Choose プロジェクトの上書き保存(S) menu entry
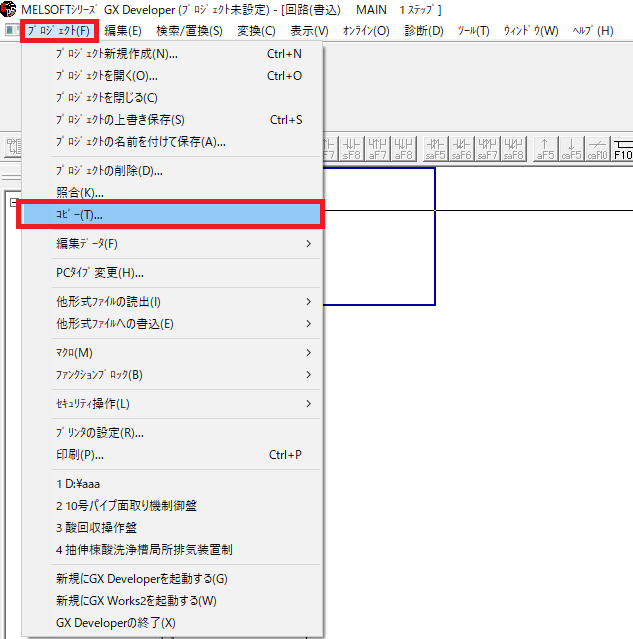The width and height of the screenshot is (633, 639). click(x=172, y=120)
